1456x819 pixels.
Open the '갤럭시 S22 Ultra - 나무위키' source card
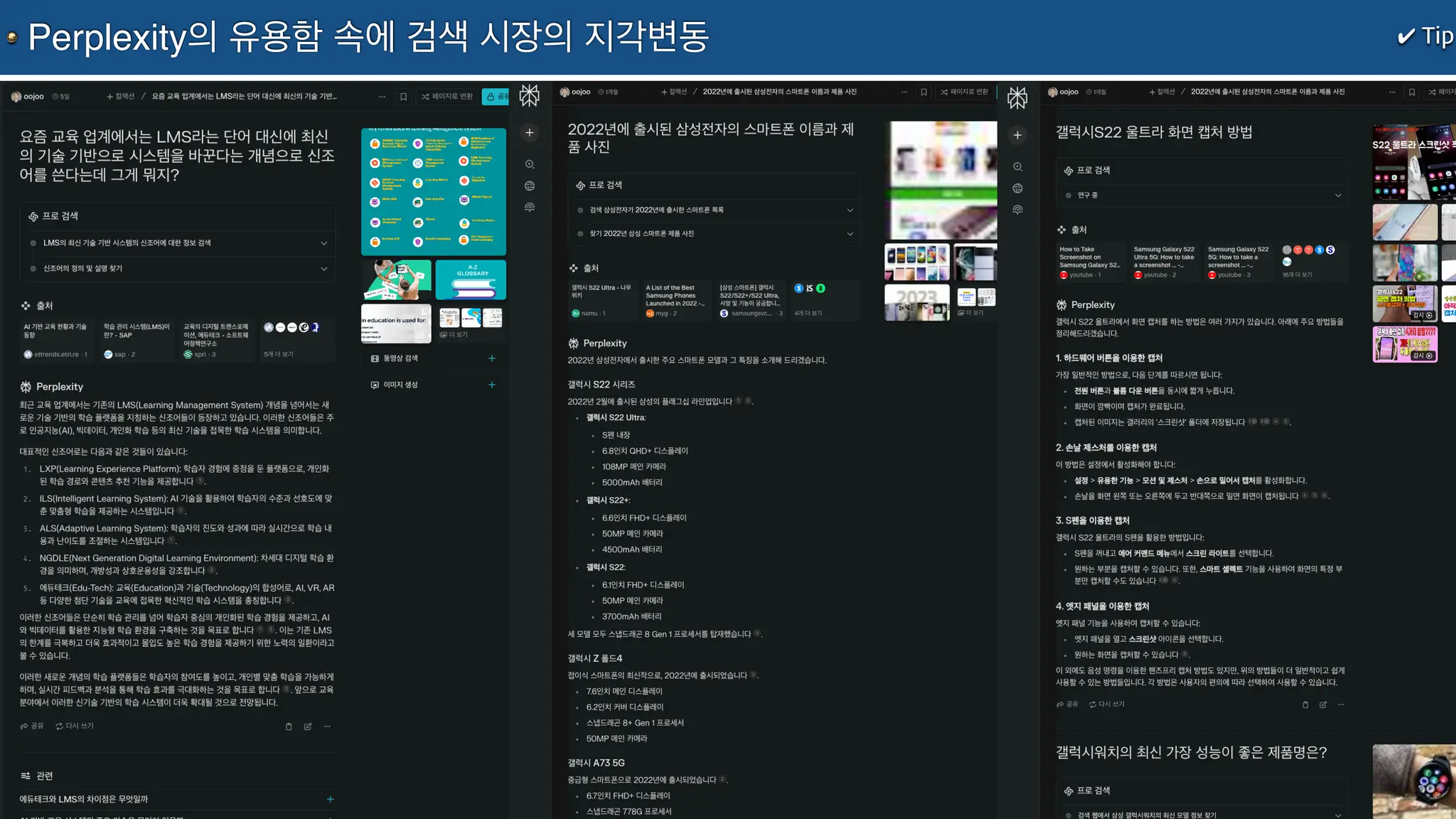pos(604,301)
